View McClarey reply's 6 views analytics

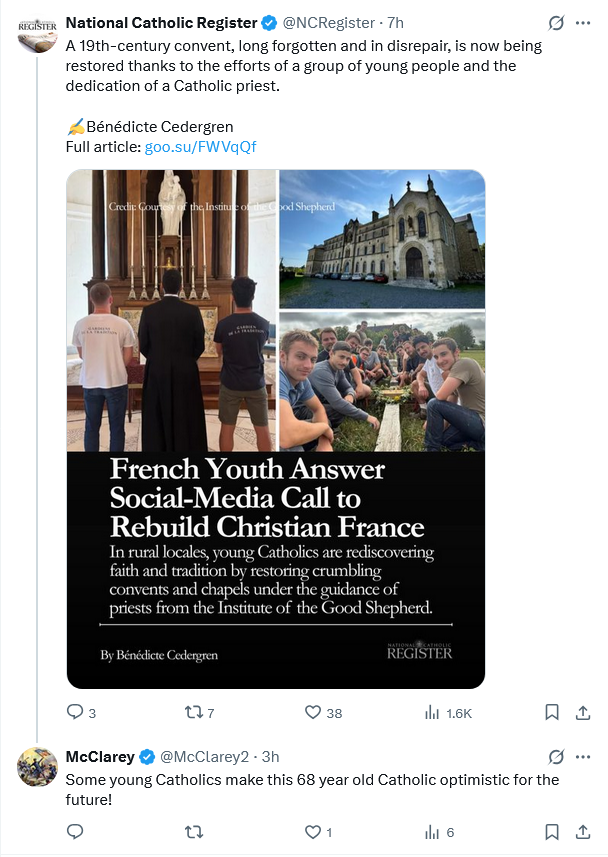pos(439,831)
